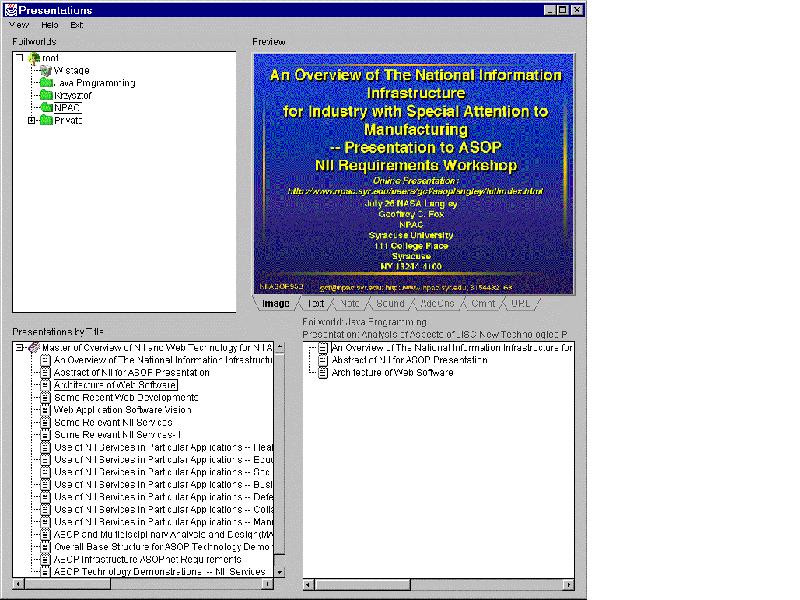Screen dimensions: 800x600
Task: Show the URL tab
Action: [x=520, y=304]
